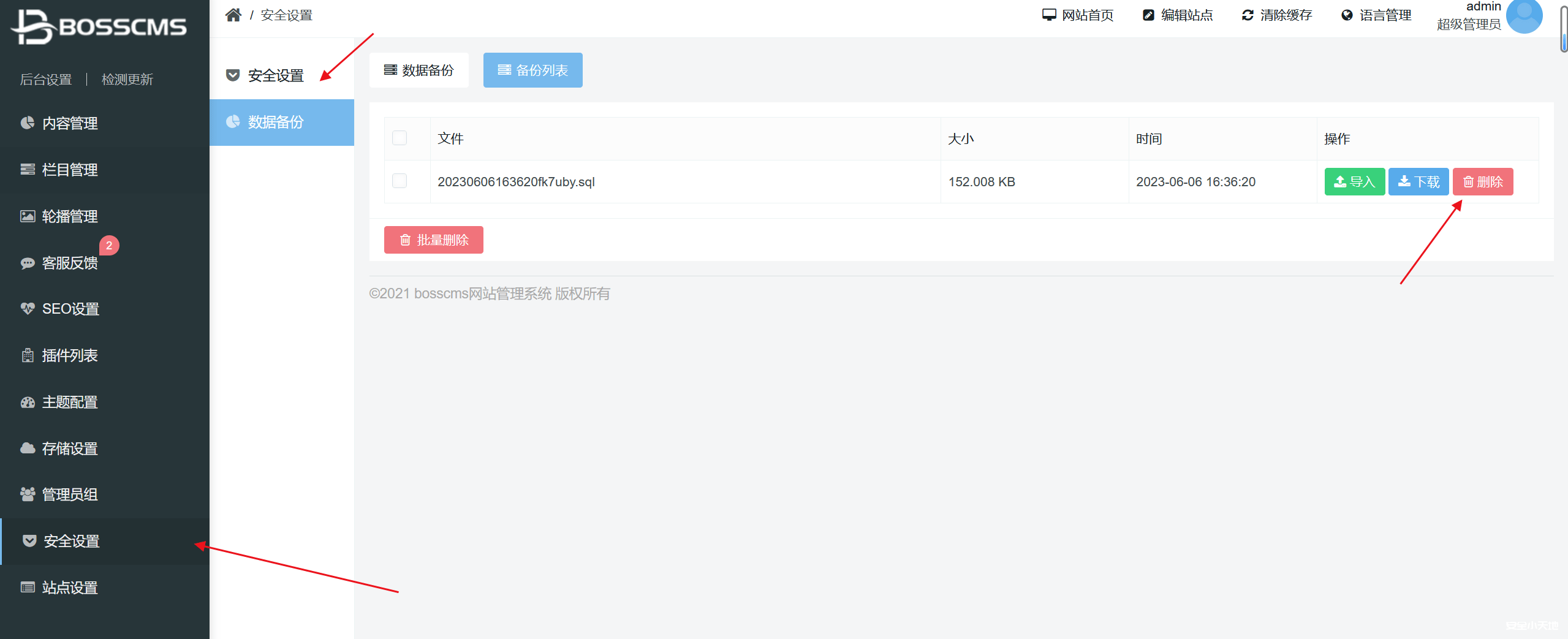This screenshot has width=1568, height=639.
Task: Click the admin user avatar
Action: coord(1524,15)
